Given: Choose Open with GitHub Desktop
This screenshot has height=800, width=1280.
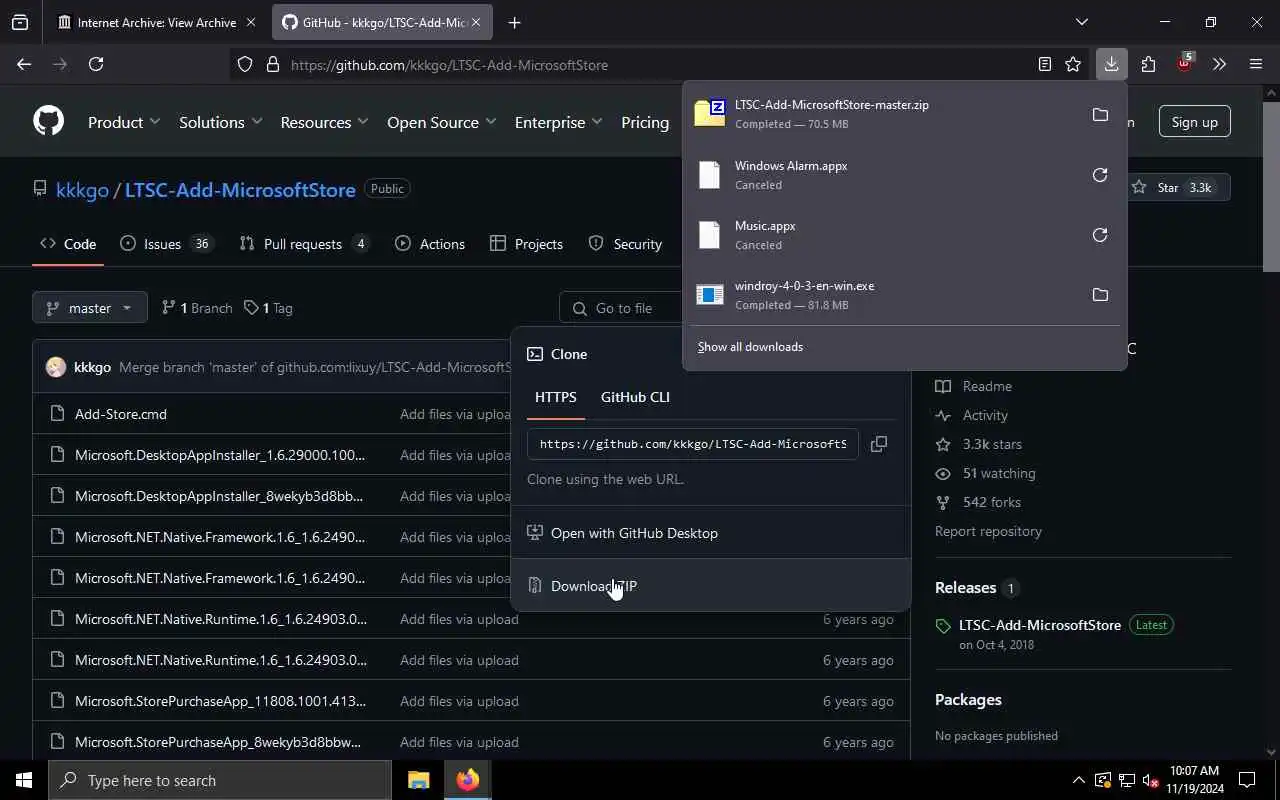Looking at the screenshot, I should click(x=710, y=533).
